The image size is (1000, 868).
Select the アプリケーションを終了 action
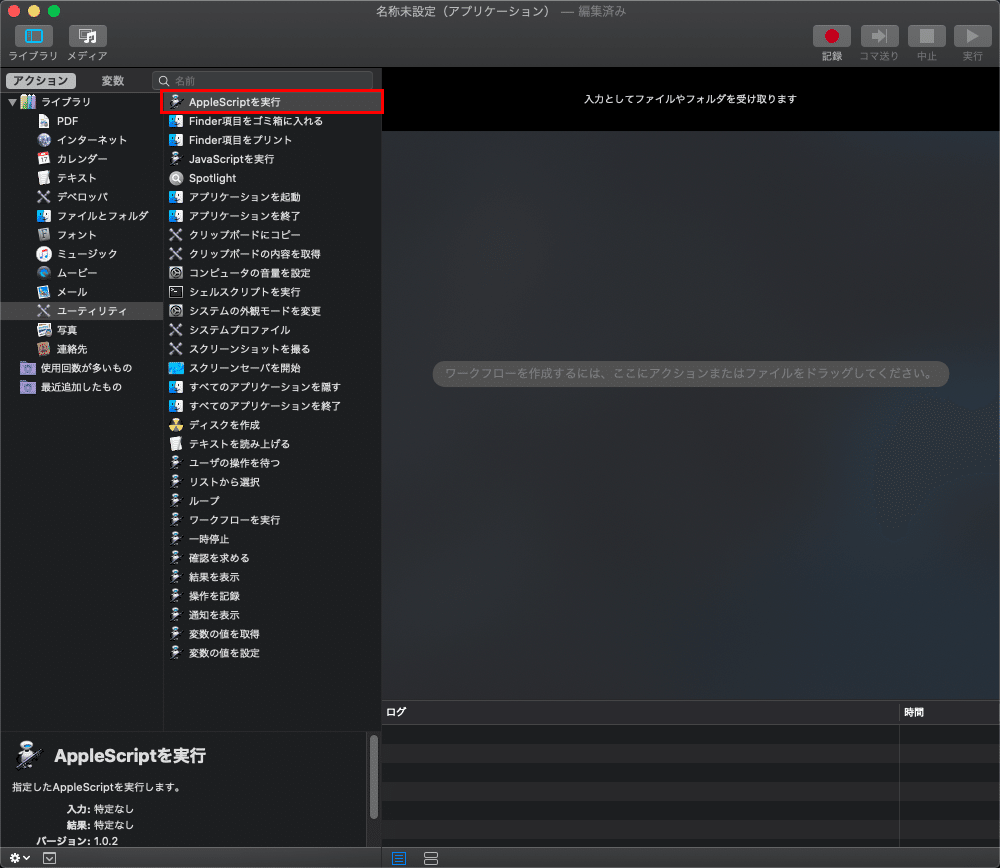click(272, 216)
